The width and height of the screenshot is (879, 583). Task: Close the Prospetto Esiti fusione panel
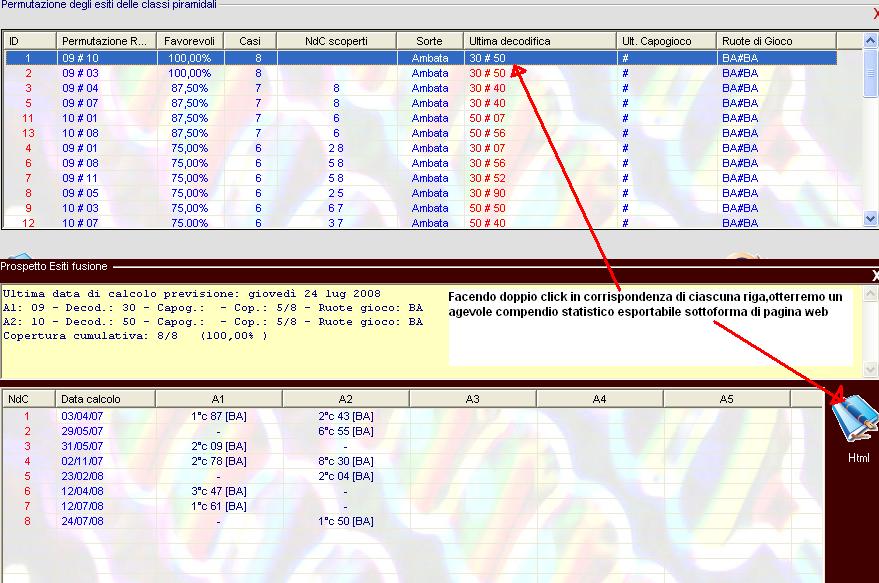pyautogui.click(x=875, y=275)
